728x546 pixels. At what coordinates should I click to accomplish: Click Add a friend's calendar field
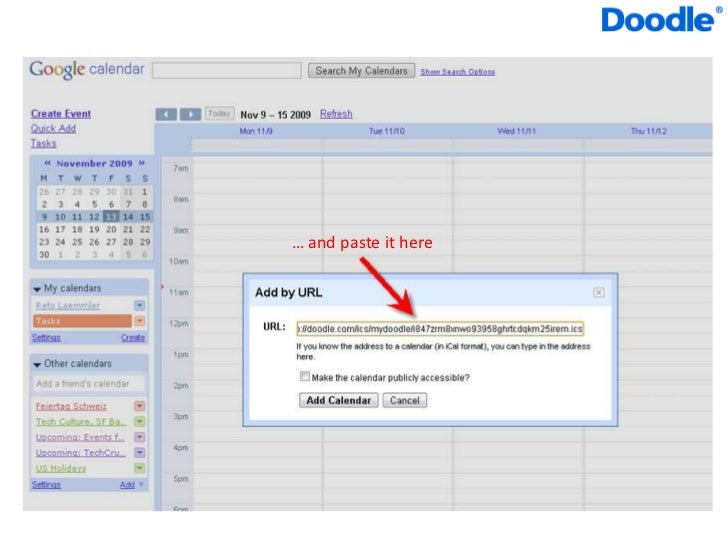click(89, 384)
